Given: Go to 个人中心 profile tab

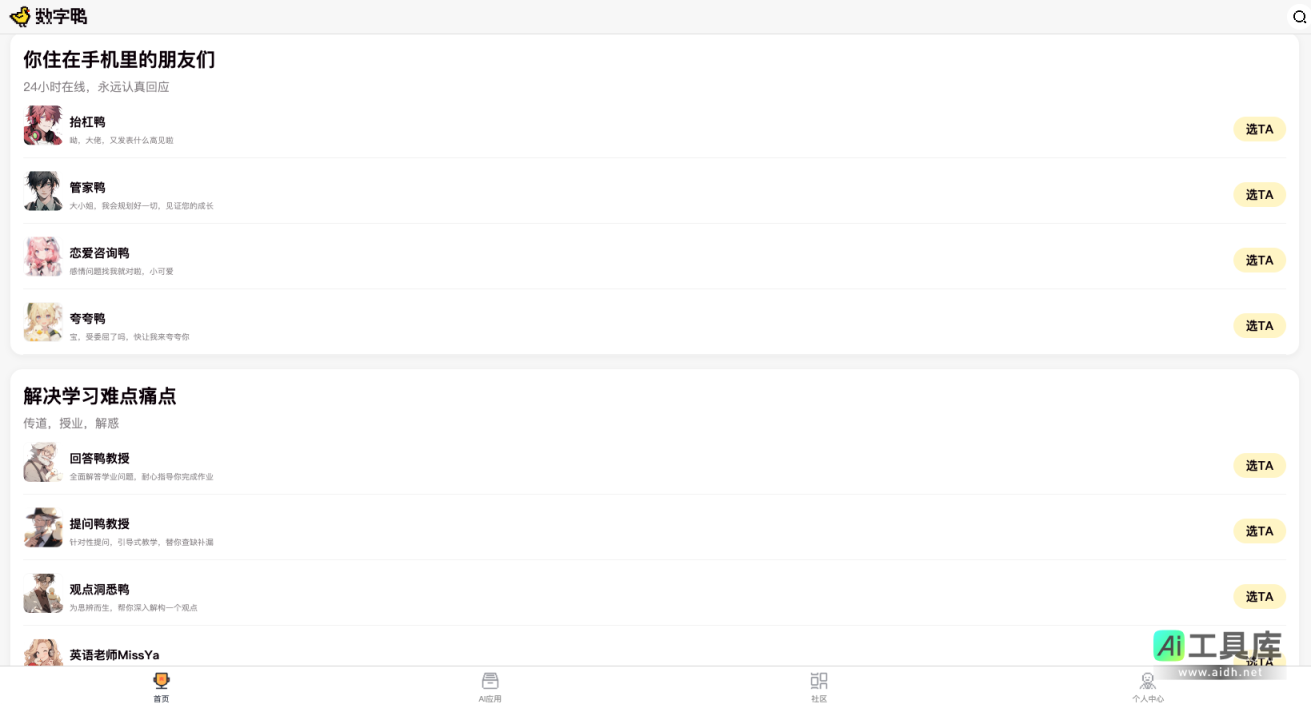Looking at the screenshot, I should pyautogui.click(x=1147, y=686).
